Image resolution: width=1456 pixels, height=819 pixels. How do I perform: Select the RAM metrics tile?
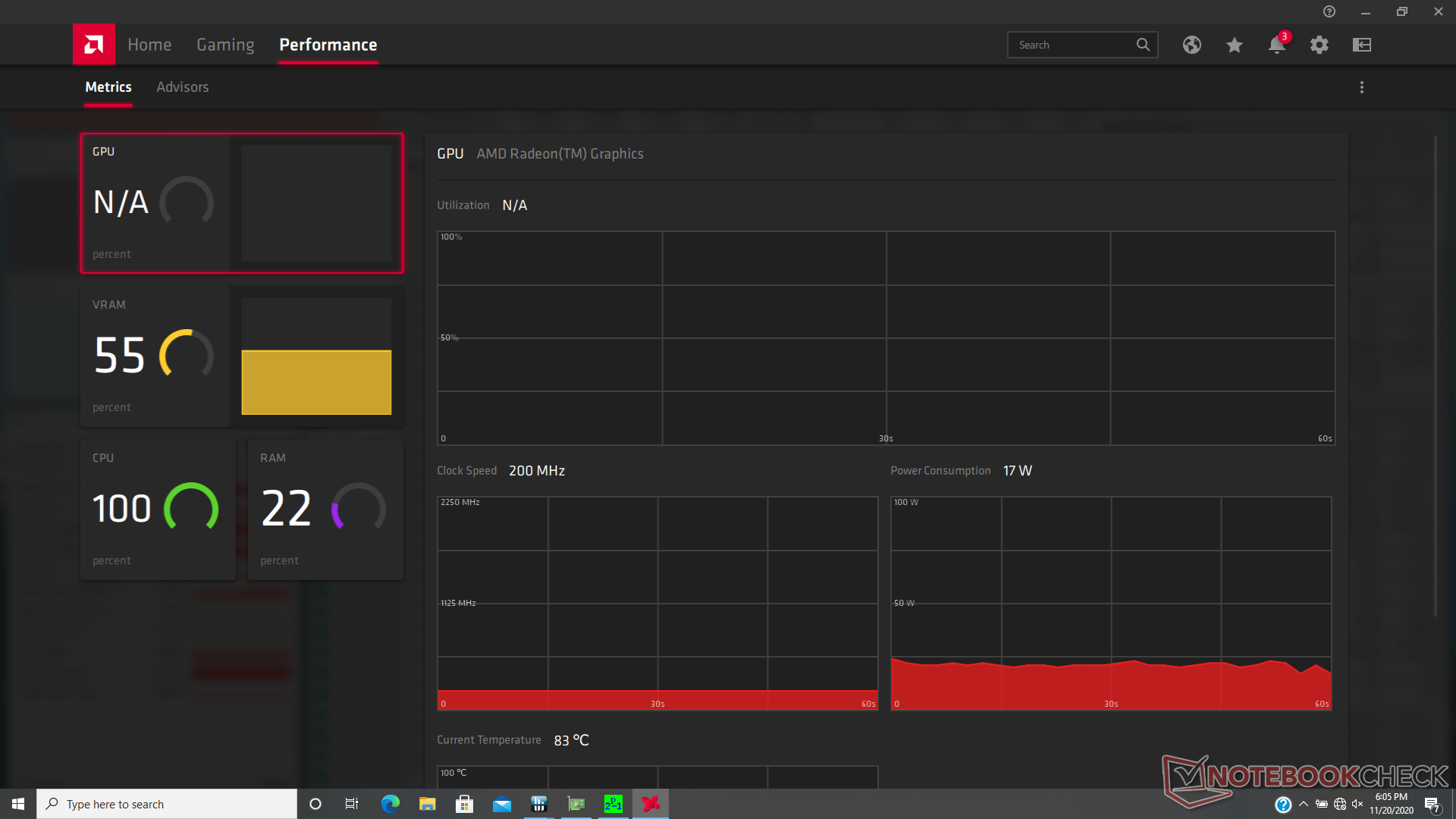pyautogui.click(x=325, y=510)
